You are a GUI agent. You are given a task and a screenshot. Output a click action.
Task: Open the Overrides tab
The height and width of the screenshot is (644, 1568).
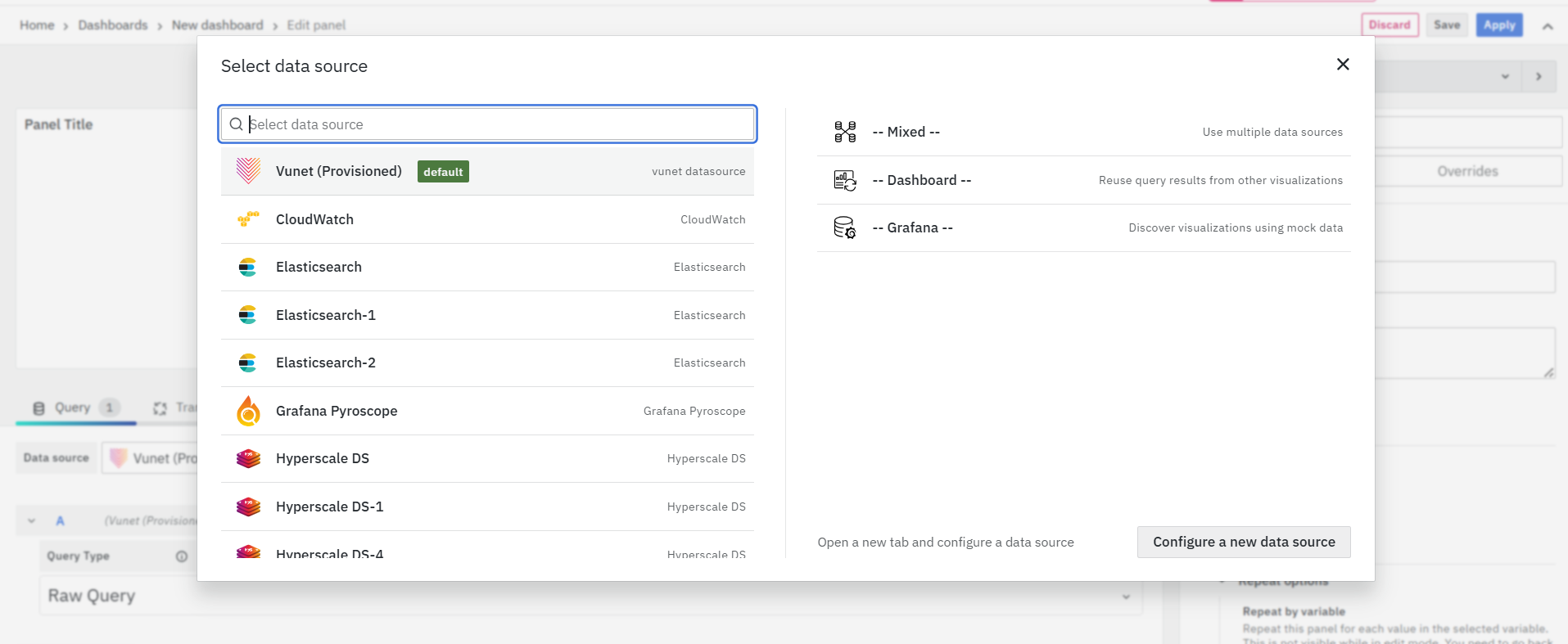point(1466,171)
